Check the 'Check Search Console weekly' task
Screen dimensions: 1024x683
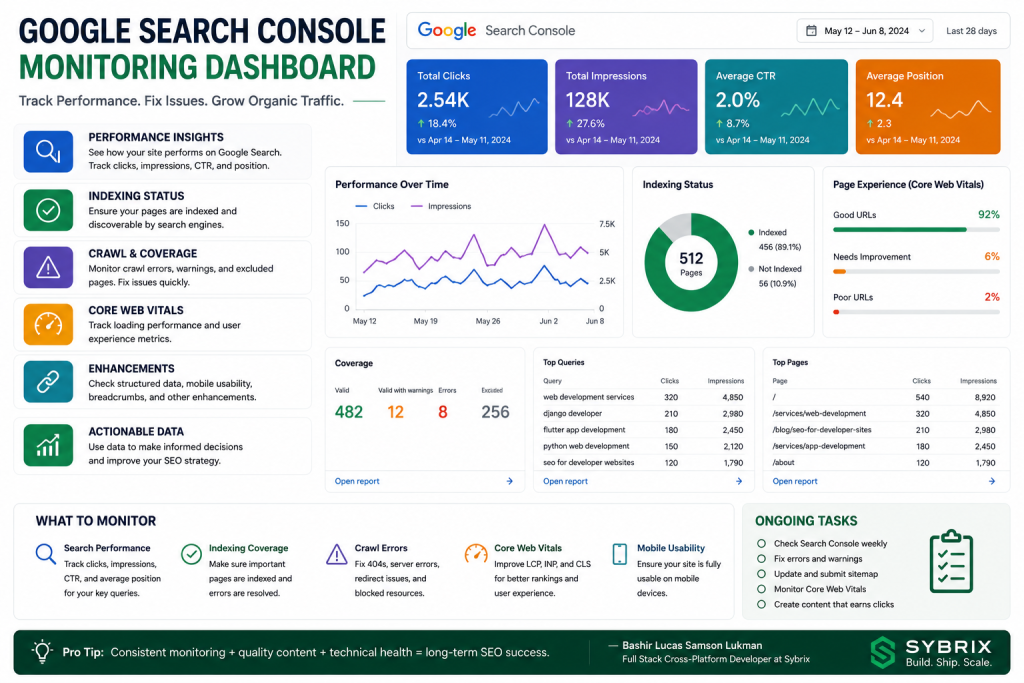[761, 543]
